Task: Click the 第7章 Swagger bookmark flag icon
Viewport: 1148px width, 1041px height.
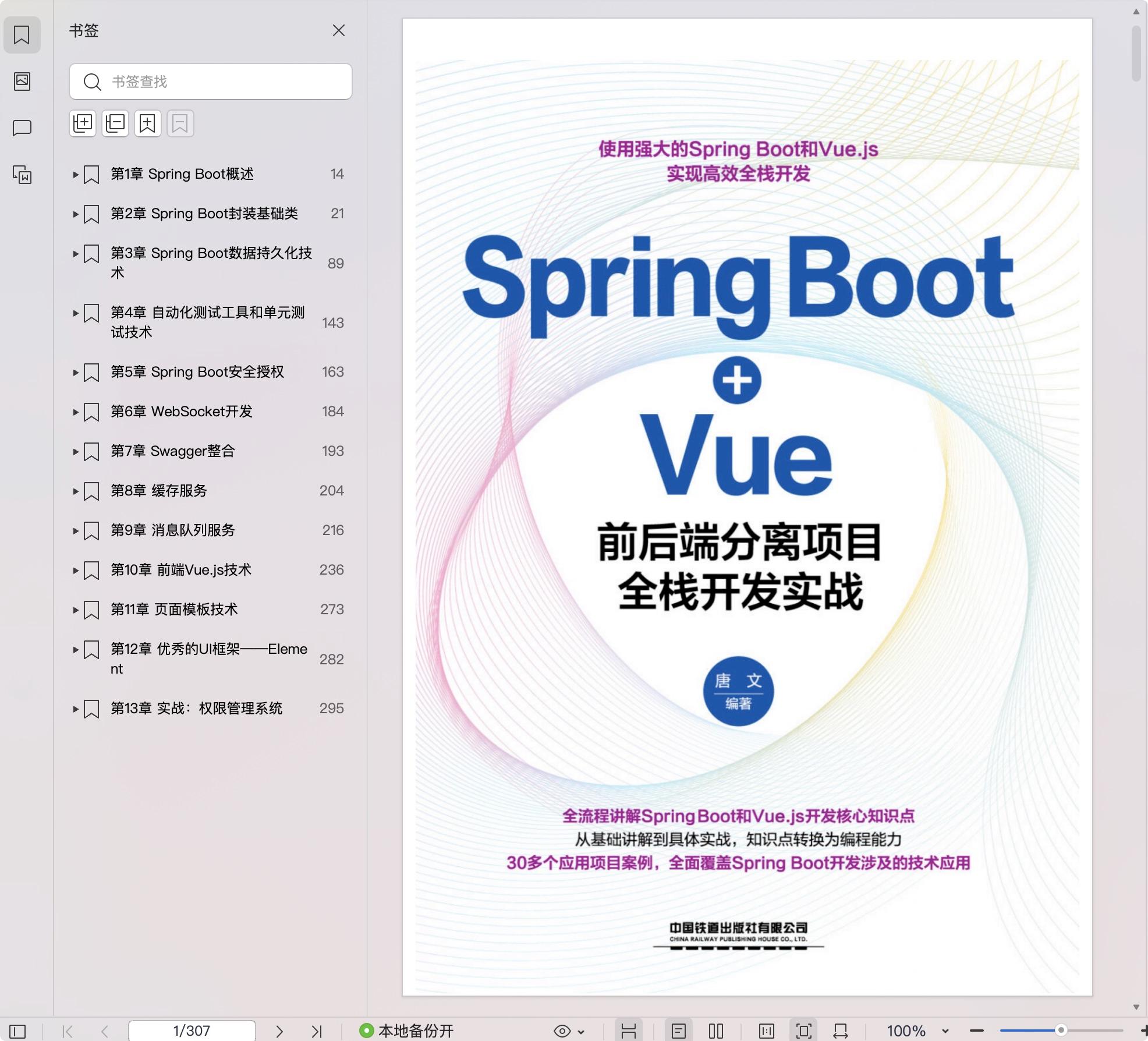Action: (x=91, y=452)
